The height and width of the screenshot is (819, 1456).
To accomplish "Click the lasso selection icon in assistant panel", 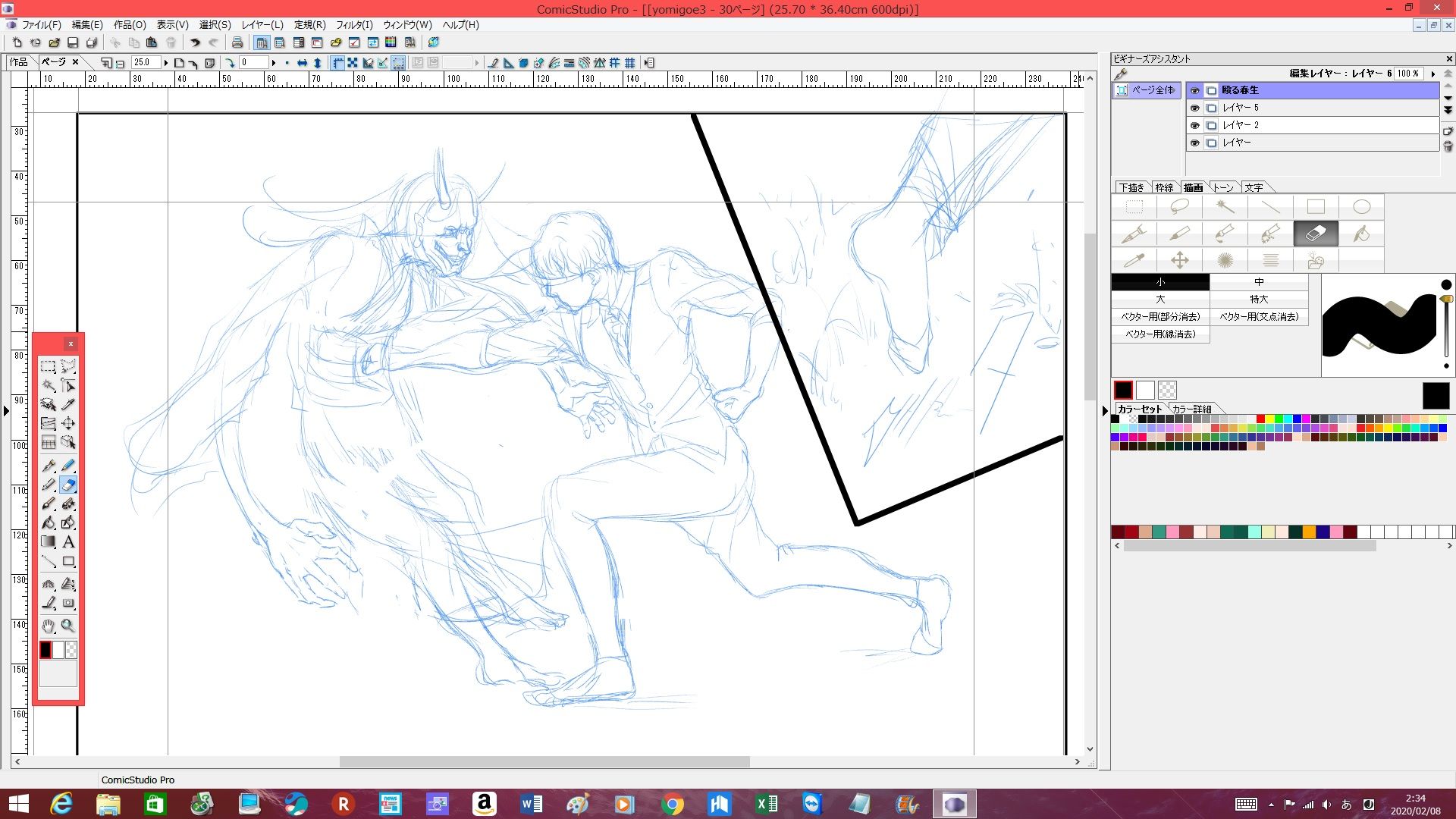I will coord(1179,206).
